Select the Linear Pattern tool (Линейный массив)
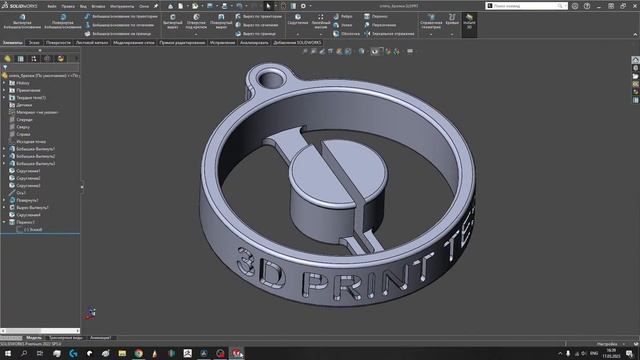 tap(321, 22)
